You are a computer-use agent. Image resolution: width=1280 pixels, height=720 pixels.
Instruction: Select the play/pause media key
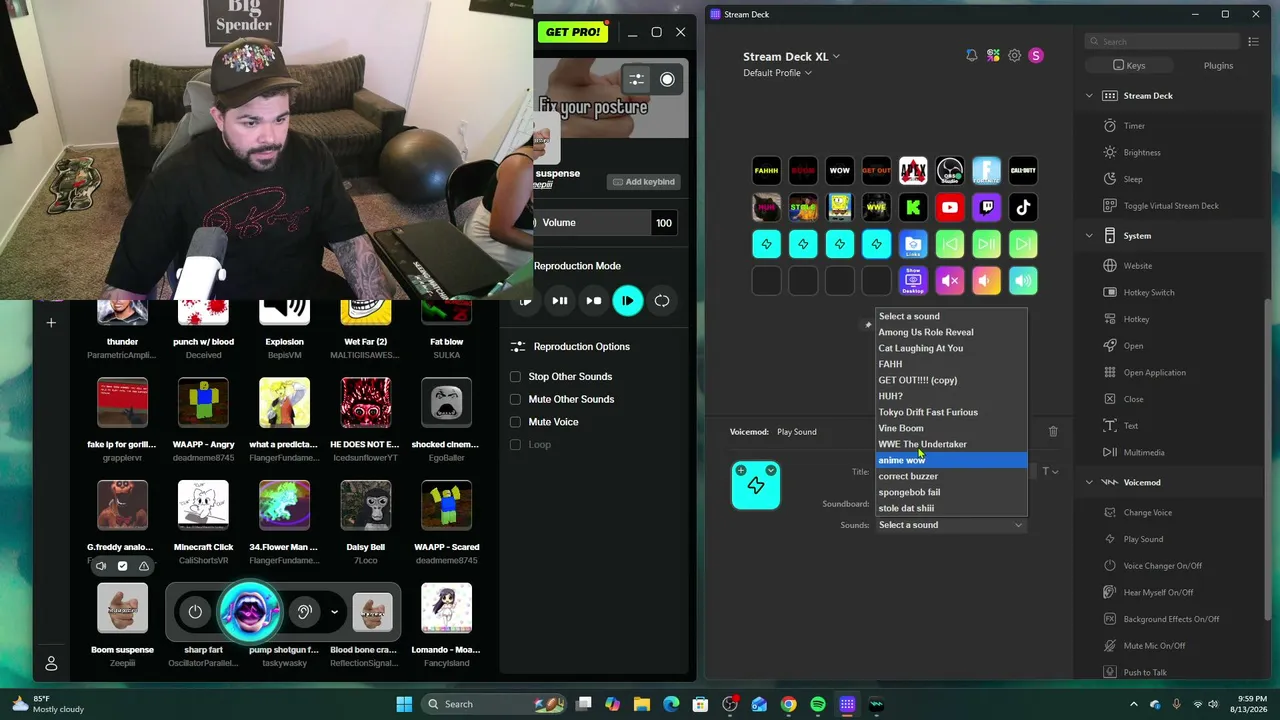(986, 244)
